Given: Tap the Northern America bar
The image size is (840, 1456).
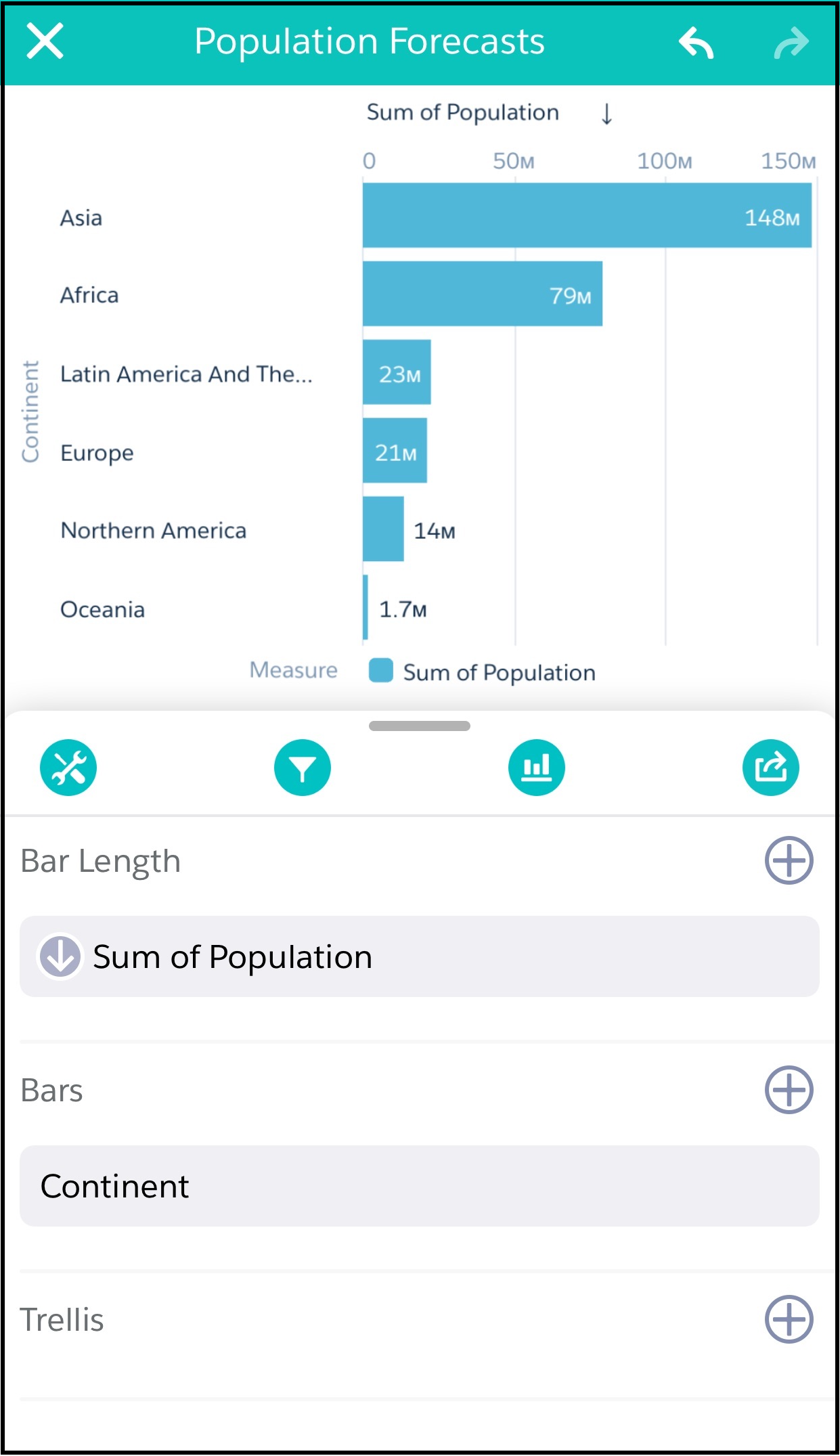Looking at the screenshot, I should point(383,529).
